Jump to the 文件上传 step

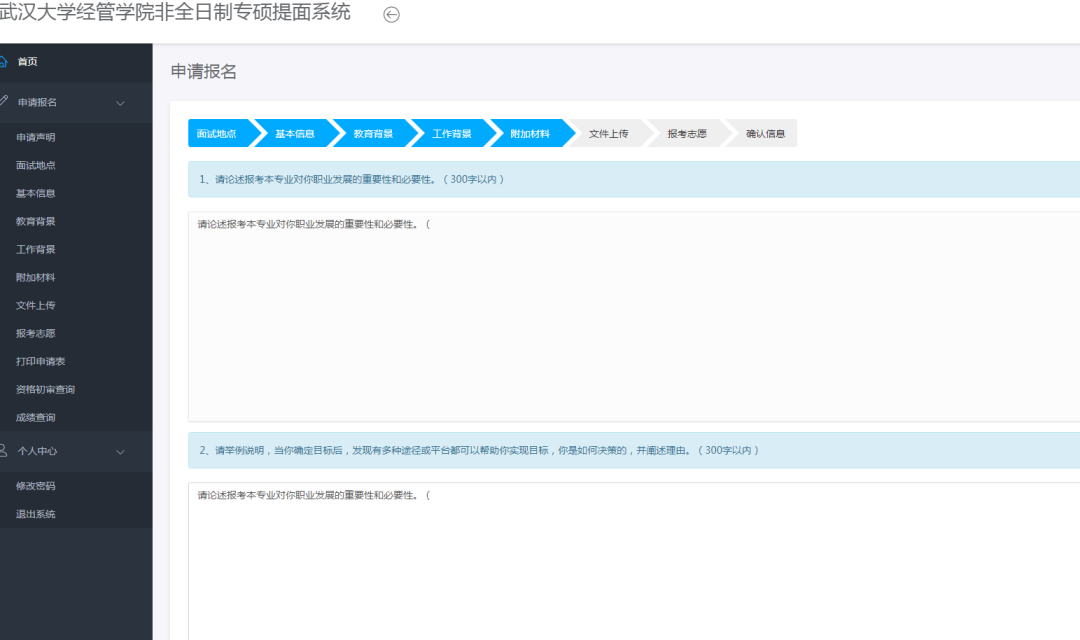pos(608,134)
